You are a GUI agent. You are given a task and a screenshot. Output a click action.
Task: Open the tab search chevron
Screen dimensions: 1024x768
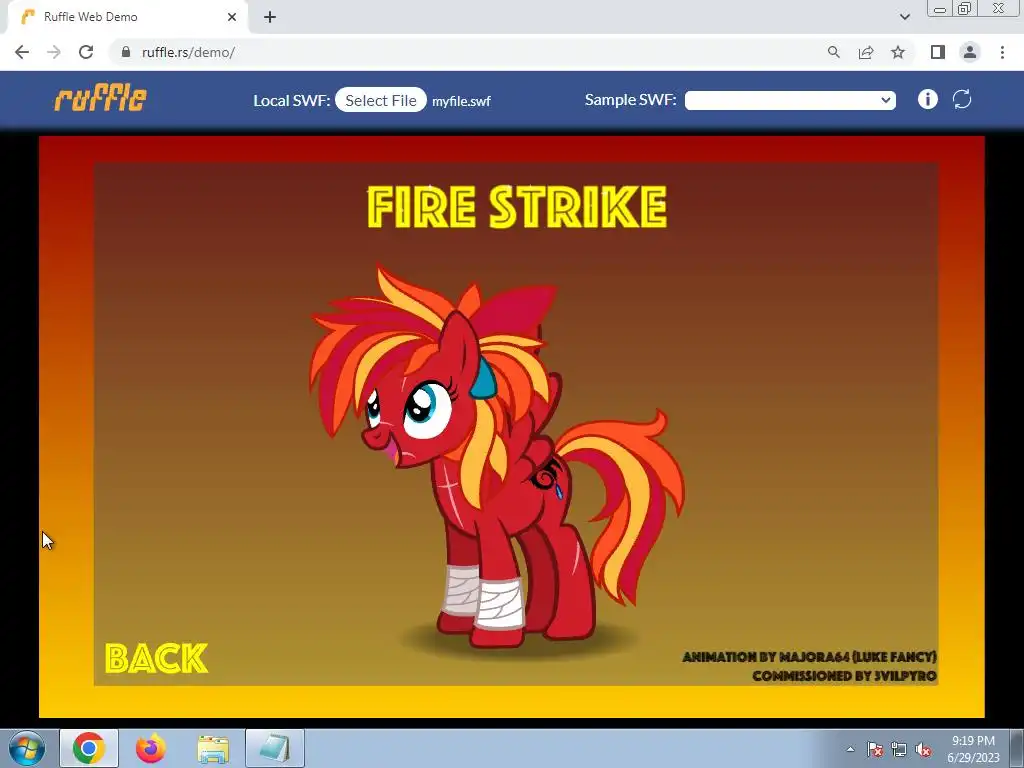point(904,17)
